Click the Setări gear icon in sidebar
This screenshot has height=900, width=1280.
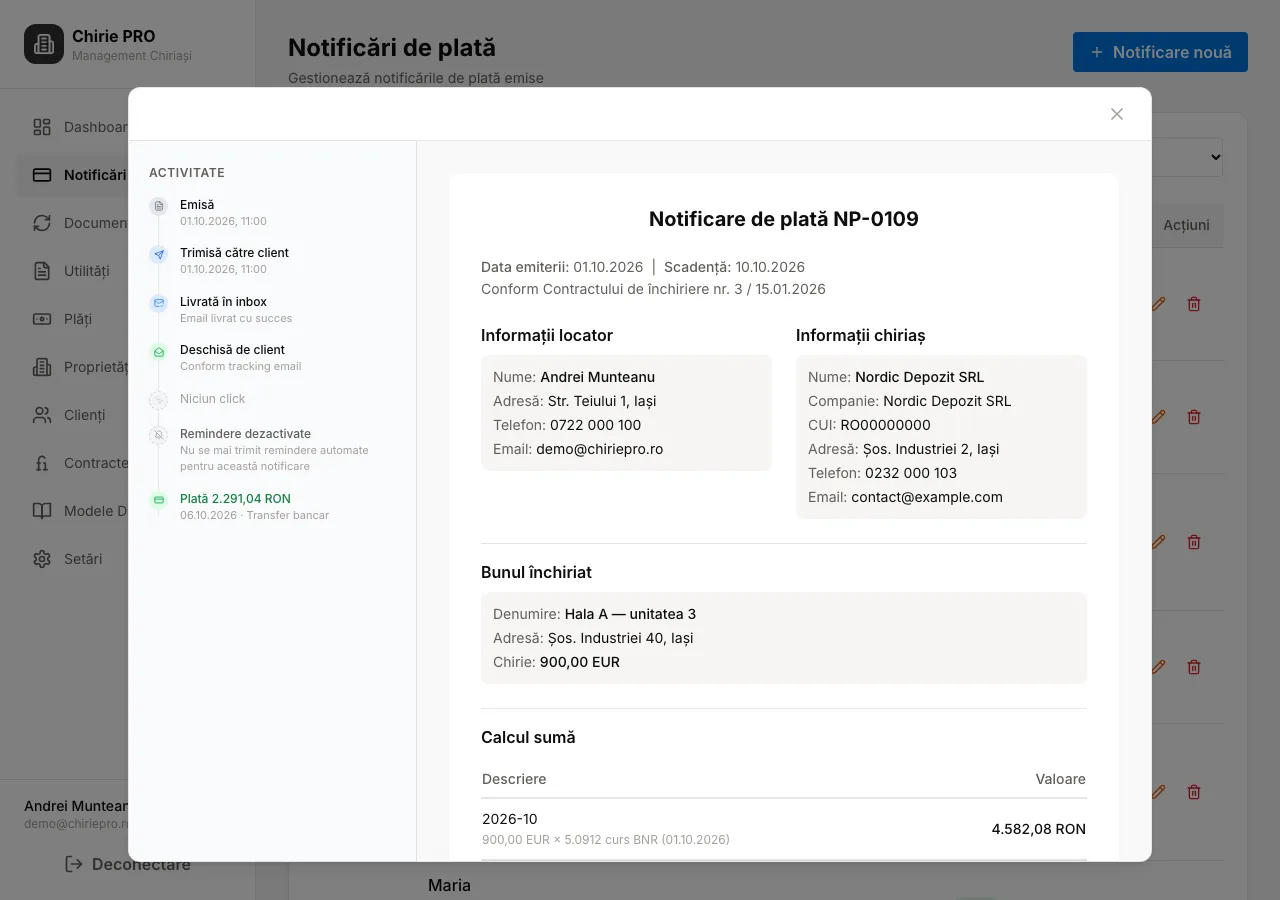(x=42, y=559)
